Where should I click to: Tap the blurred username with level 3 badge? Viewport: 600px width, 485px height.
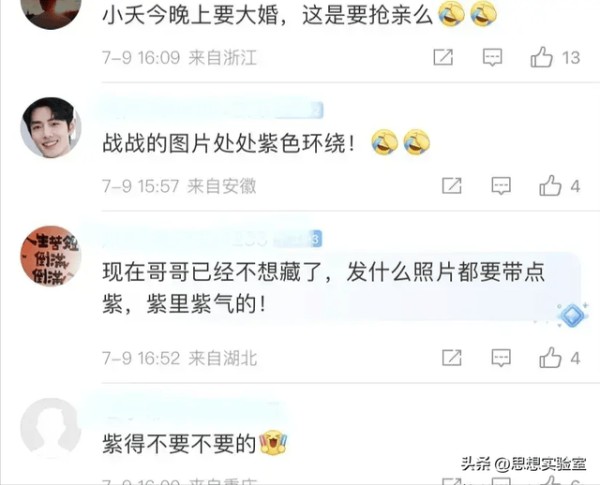[212, 238]
